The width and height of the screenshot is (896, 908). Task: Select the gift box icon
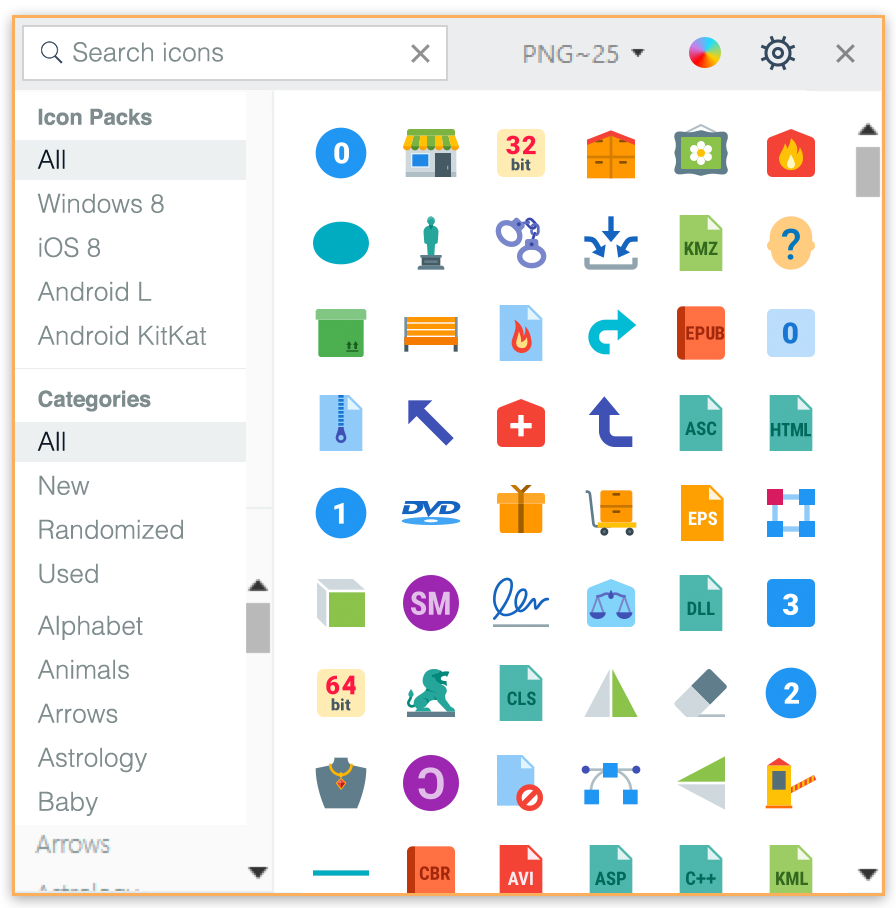click(x=521, y=513)
